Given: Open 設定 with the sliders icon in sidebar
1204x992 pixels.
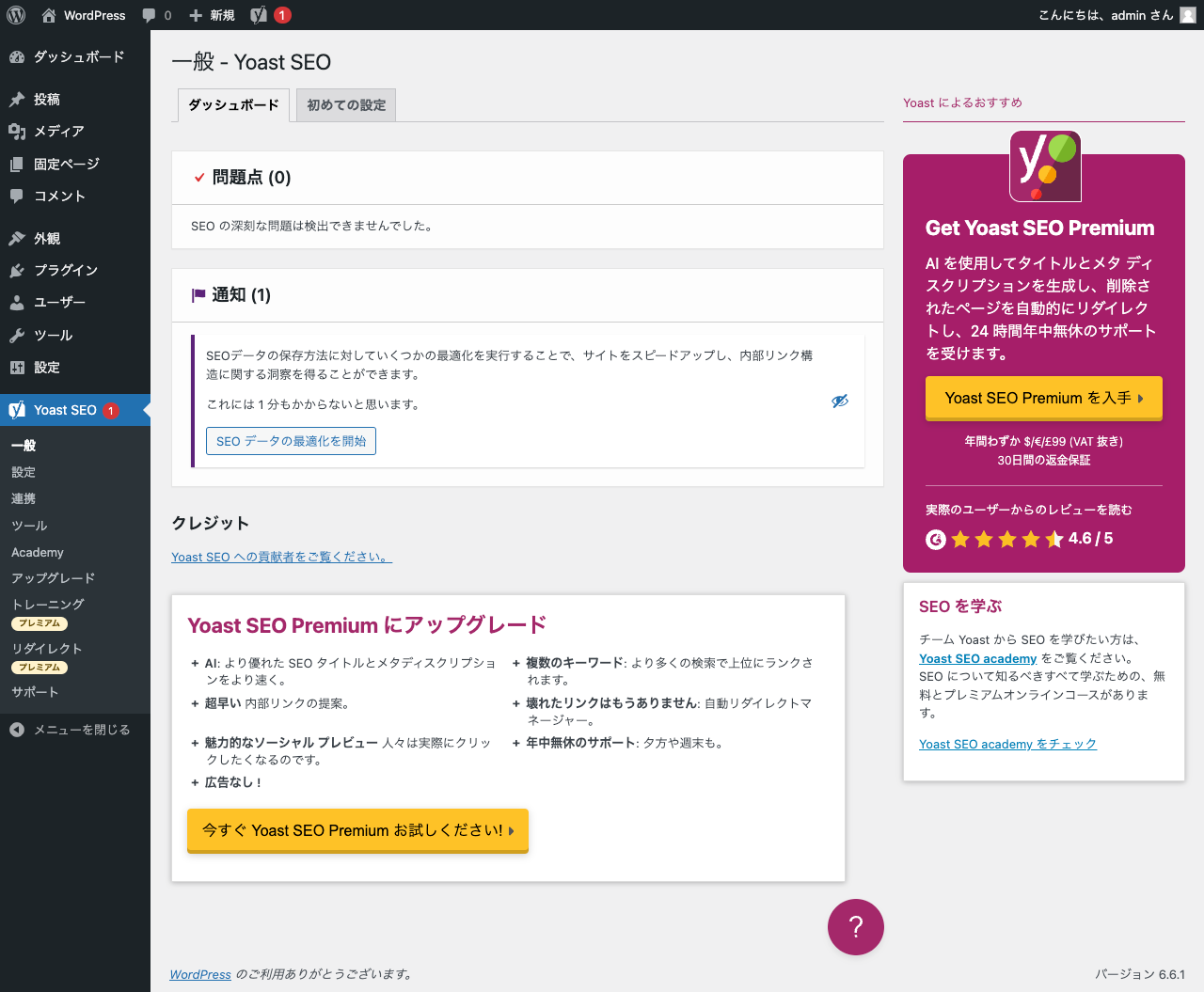Looking at the screenshot, I should click(x=75, y=368).
